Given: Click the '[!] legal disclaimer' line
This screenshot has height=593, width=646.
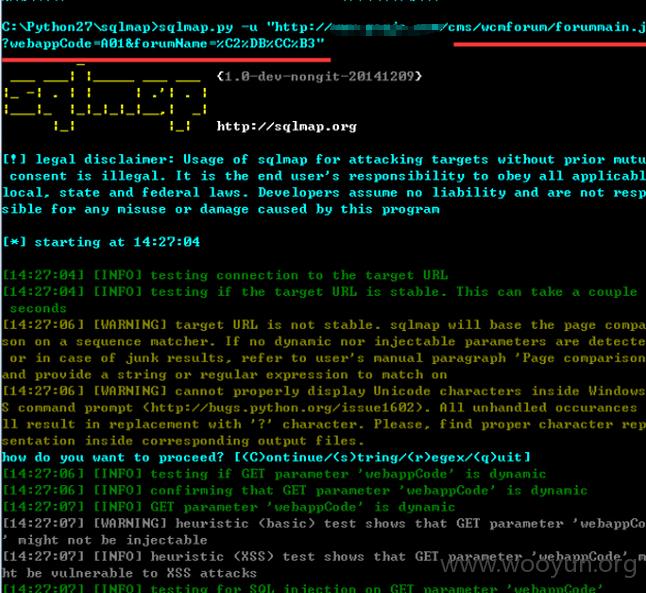Looking at the screenshot, I should [323, 159].
